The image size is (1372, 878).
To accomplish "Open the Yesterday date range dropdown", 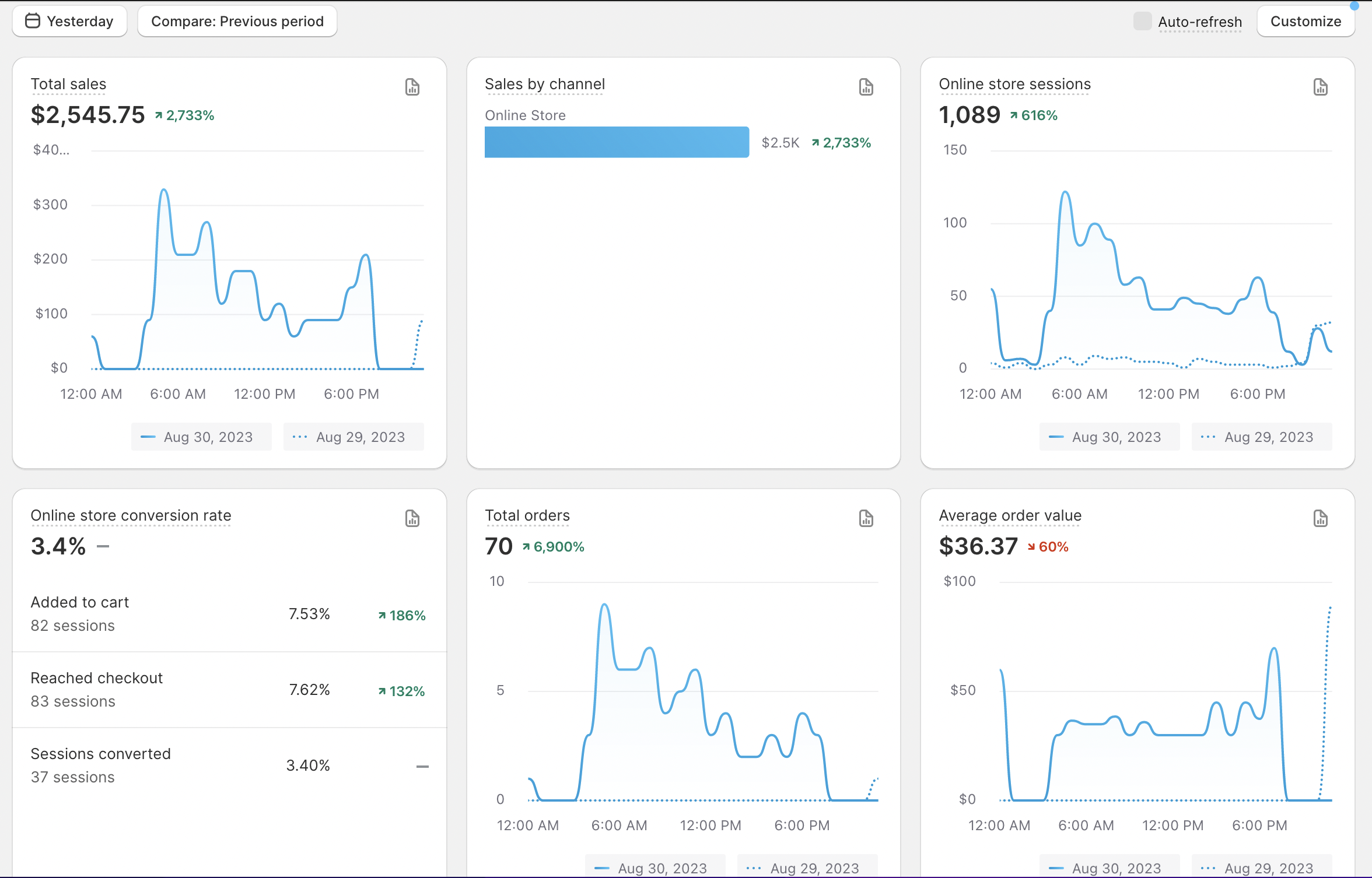I will pyautogui.click(x=69, y=22).
